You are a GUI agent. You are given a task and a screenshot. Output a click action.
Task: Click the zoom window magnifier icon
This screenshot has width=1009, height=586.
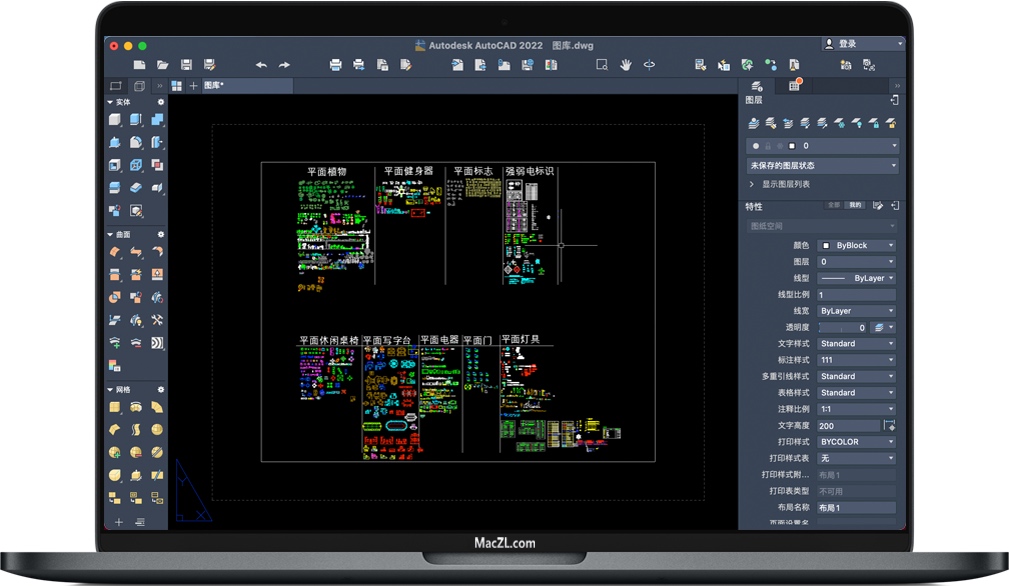(602, 65)
